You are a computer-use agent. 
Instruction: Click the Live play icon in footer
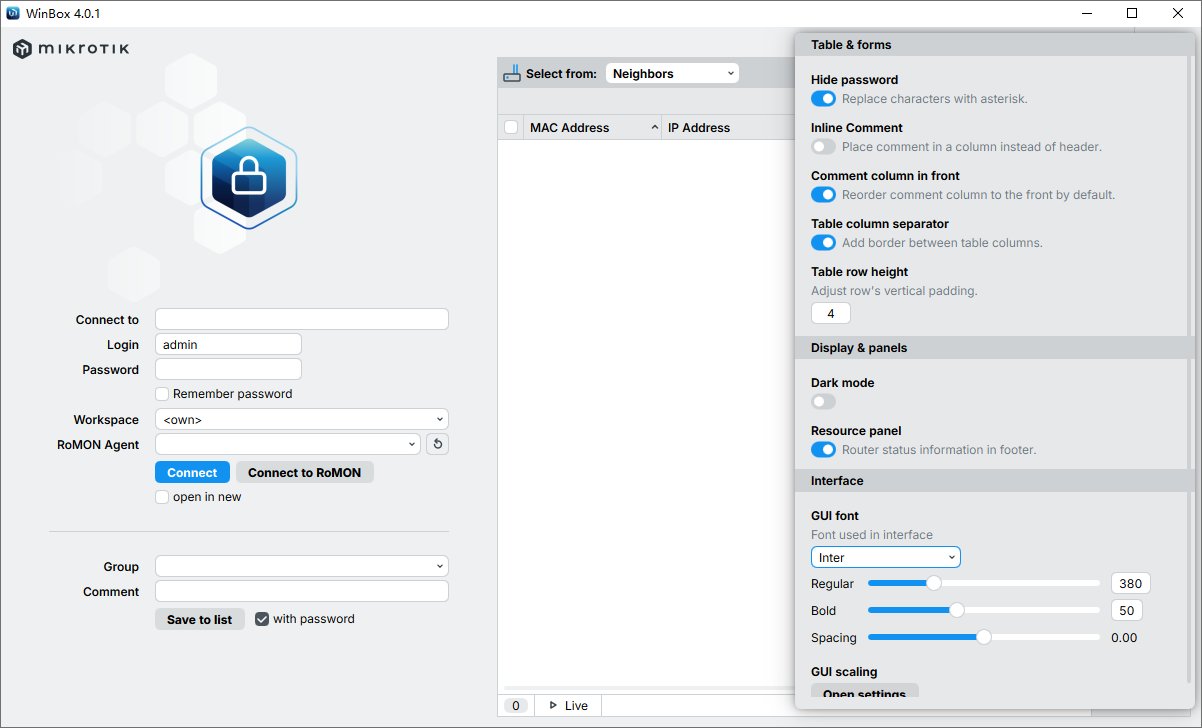coord(553,706)
